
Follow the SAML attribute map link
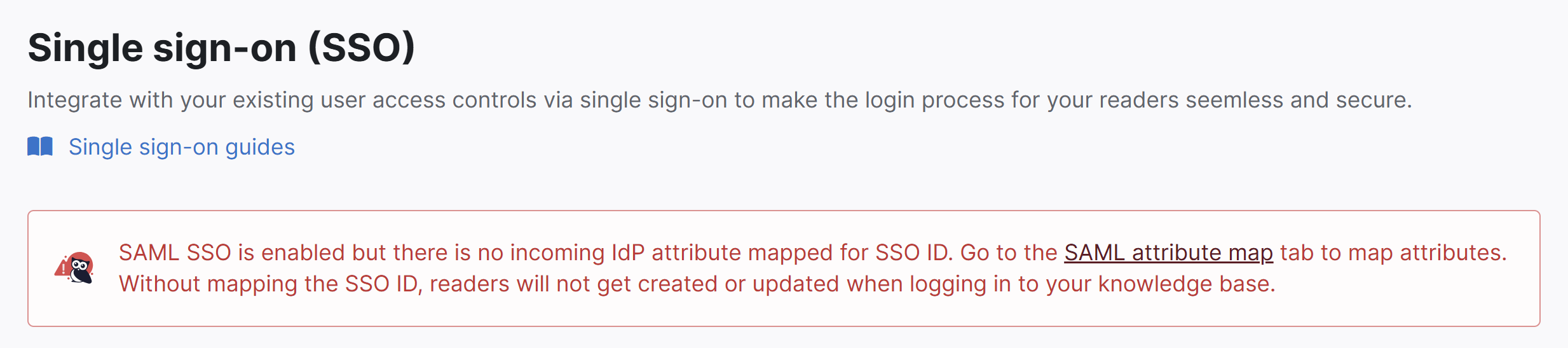click(1168, 253)
